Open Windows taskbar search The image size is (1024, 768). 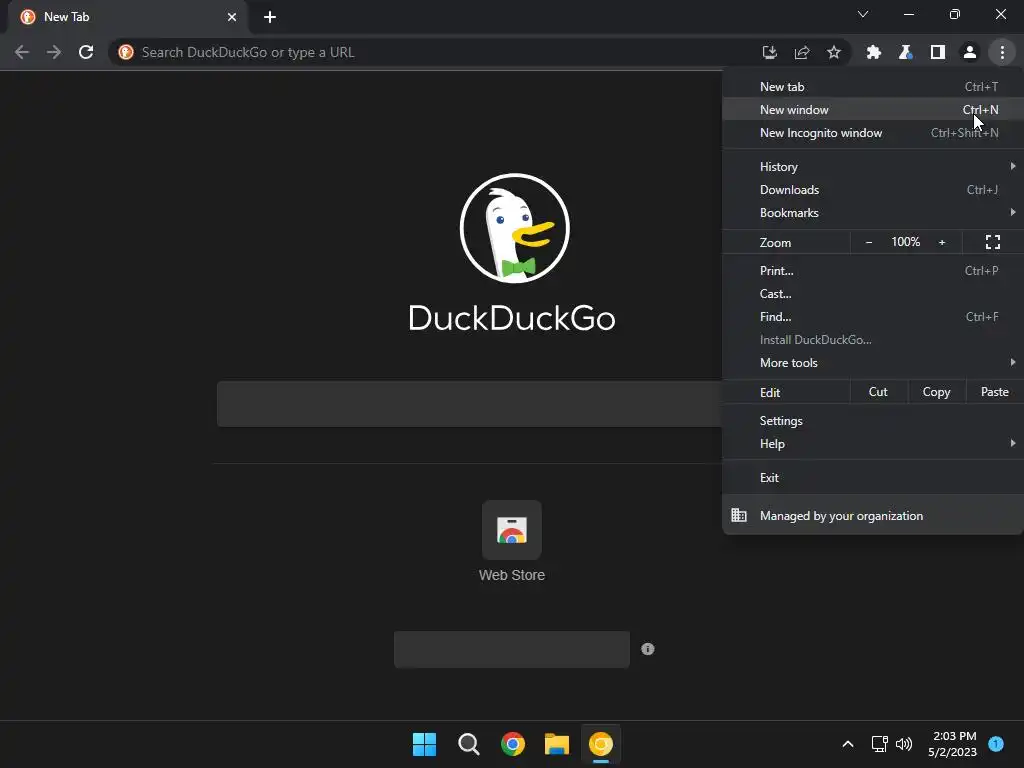[468, 744]
